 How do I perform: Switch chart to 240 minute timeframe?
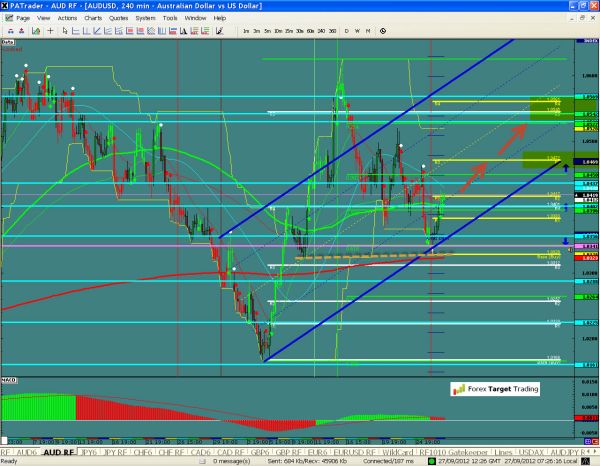click(320, 32)
